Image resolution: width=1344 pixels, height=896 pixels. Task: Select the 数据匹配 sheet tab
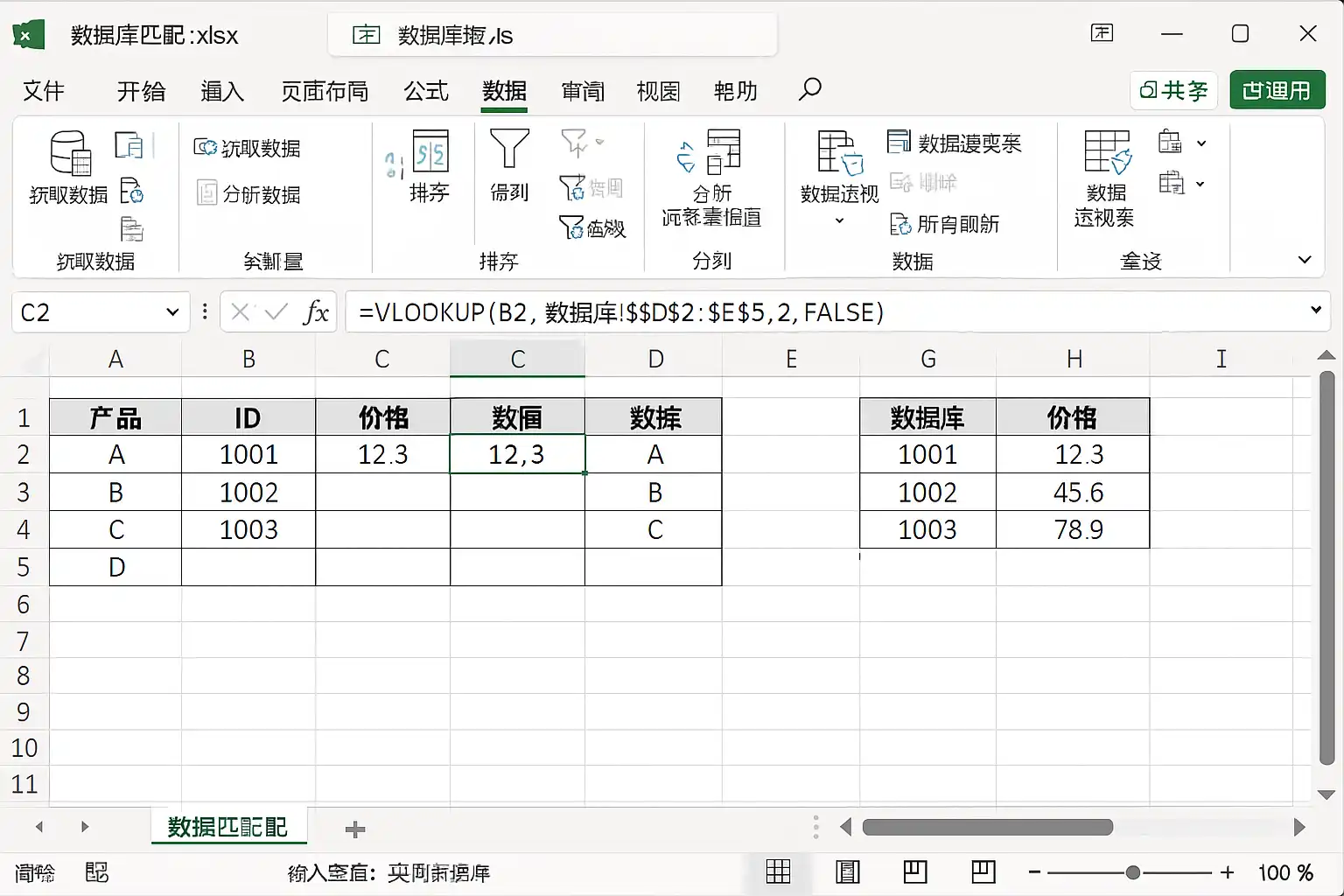tap(227, 827)
